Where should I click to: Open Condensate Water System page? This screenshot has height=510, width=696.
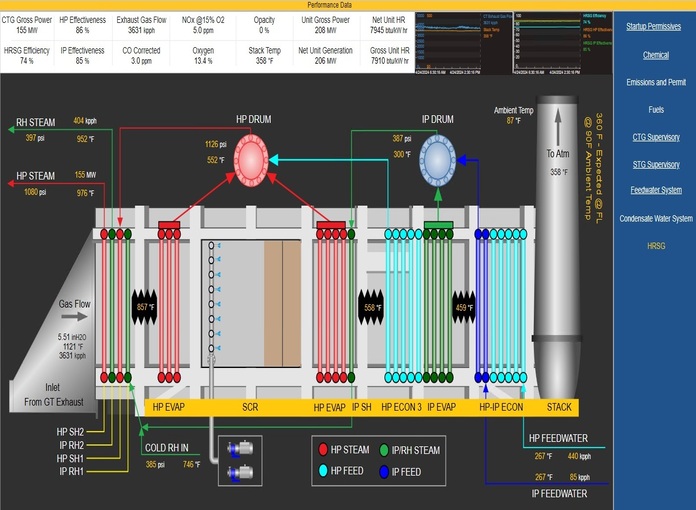656,218
